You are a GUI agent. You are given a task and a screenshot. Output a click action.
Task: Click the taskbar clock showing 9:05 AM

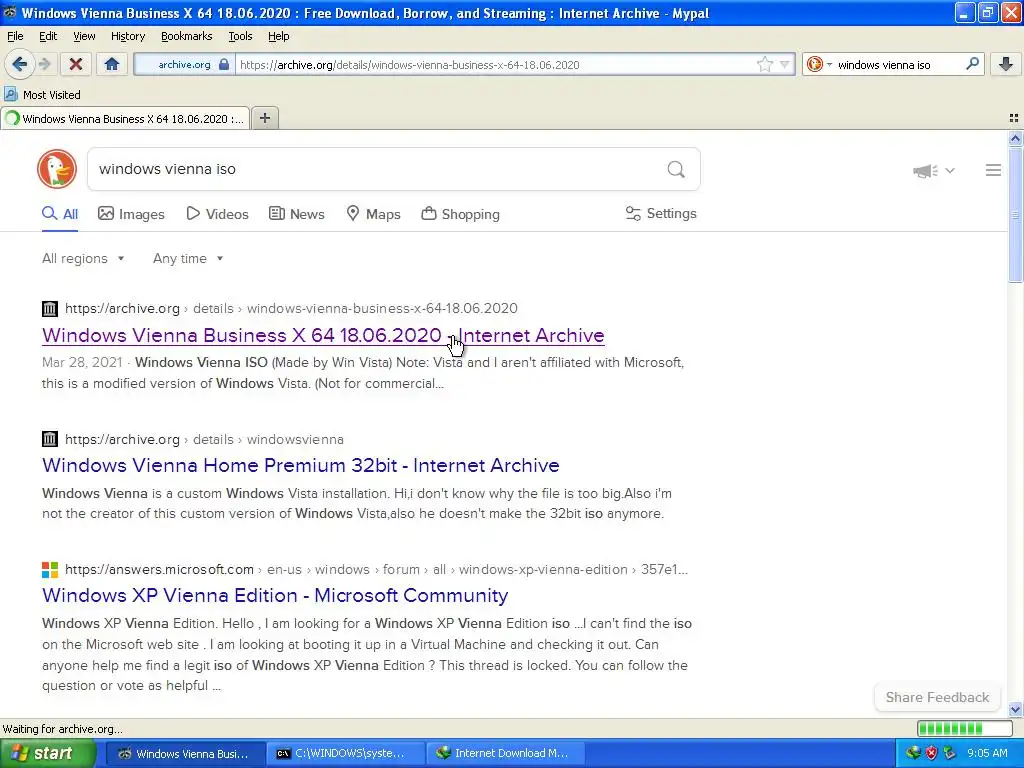pyautogui.click(x=987, y=753)
